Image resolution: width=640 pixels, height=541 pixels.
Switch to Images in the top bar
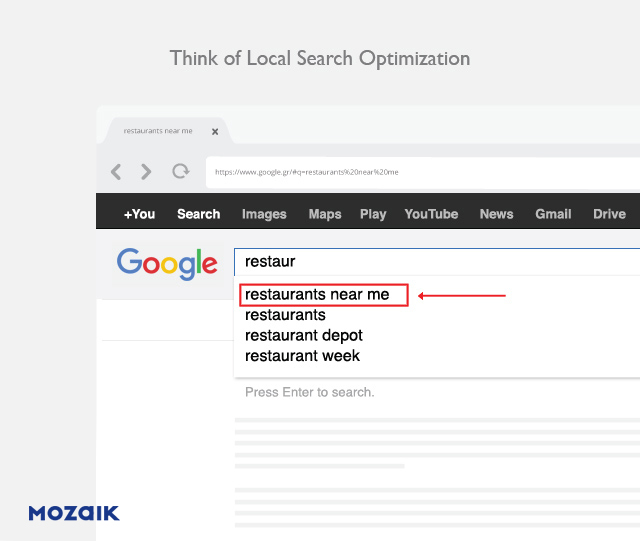264,214
